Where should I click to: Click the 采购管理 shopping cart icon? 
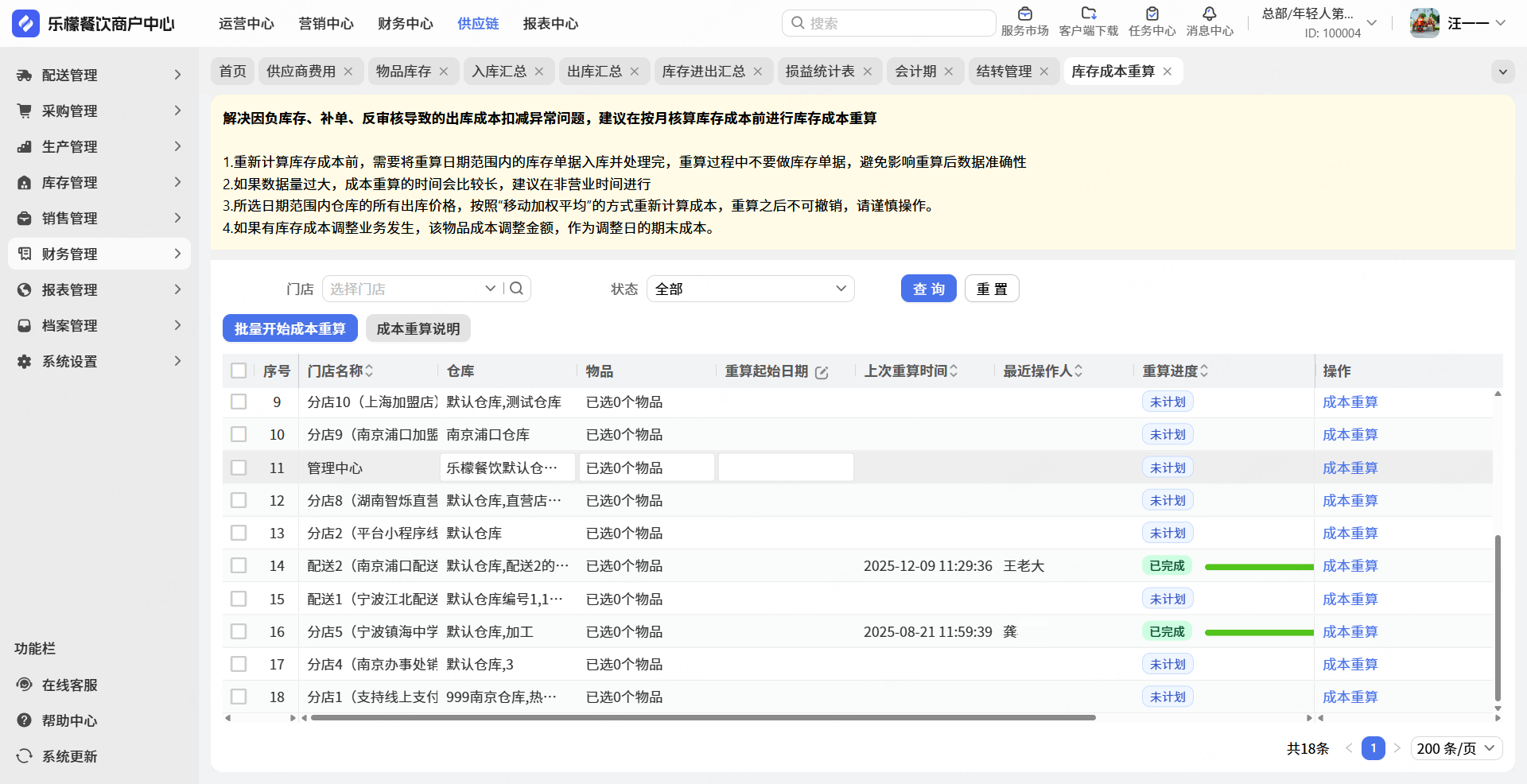[x=25, y=111]
